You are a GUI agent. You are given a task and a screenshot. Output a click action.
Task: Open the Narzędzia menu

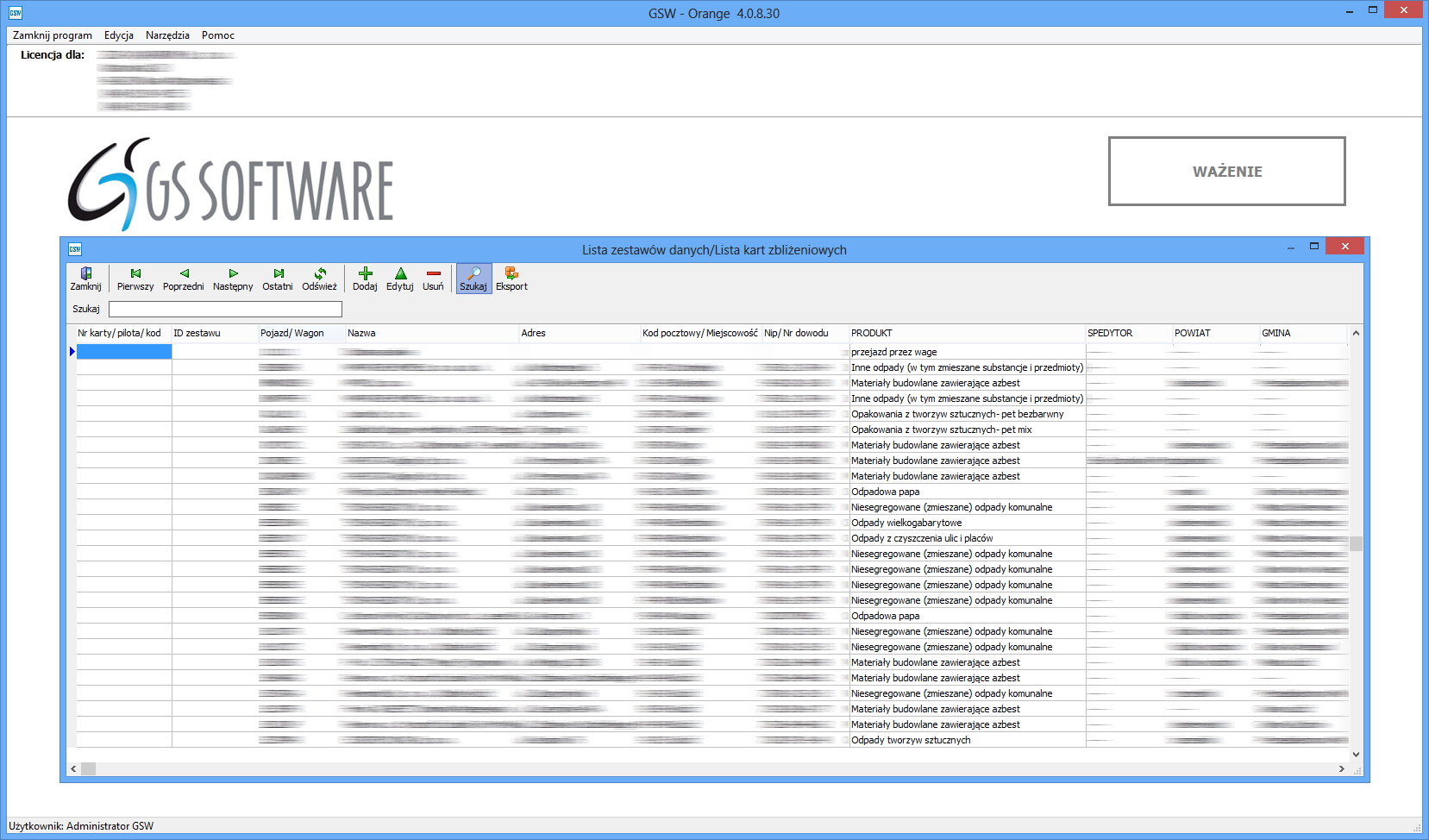[x=167, y=35]
